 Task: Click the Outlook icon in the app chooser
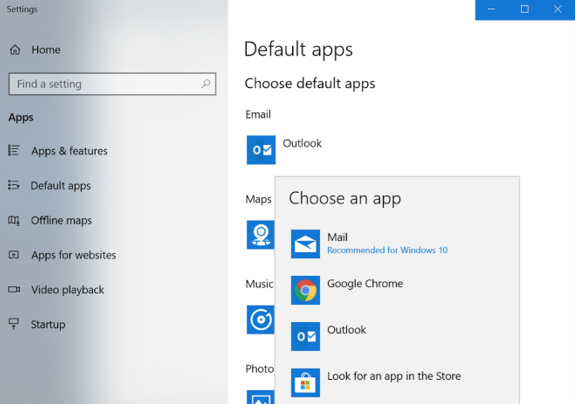click(x=305, y=336)
